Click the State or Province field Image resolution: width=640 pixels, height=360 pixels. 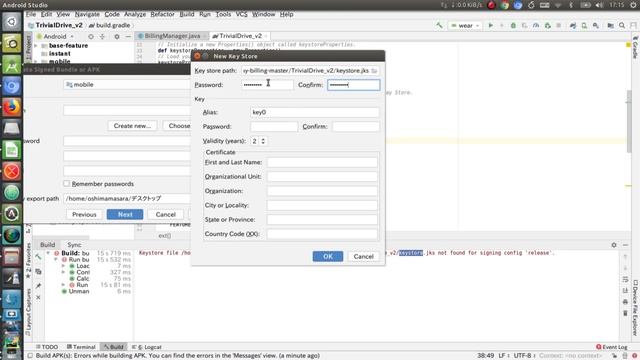pyautogui.click(x=322, y=220)
